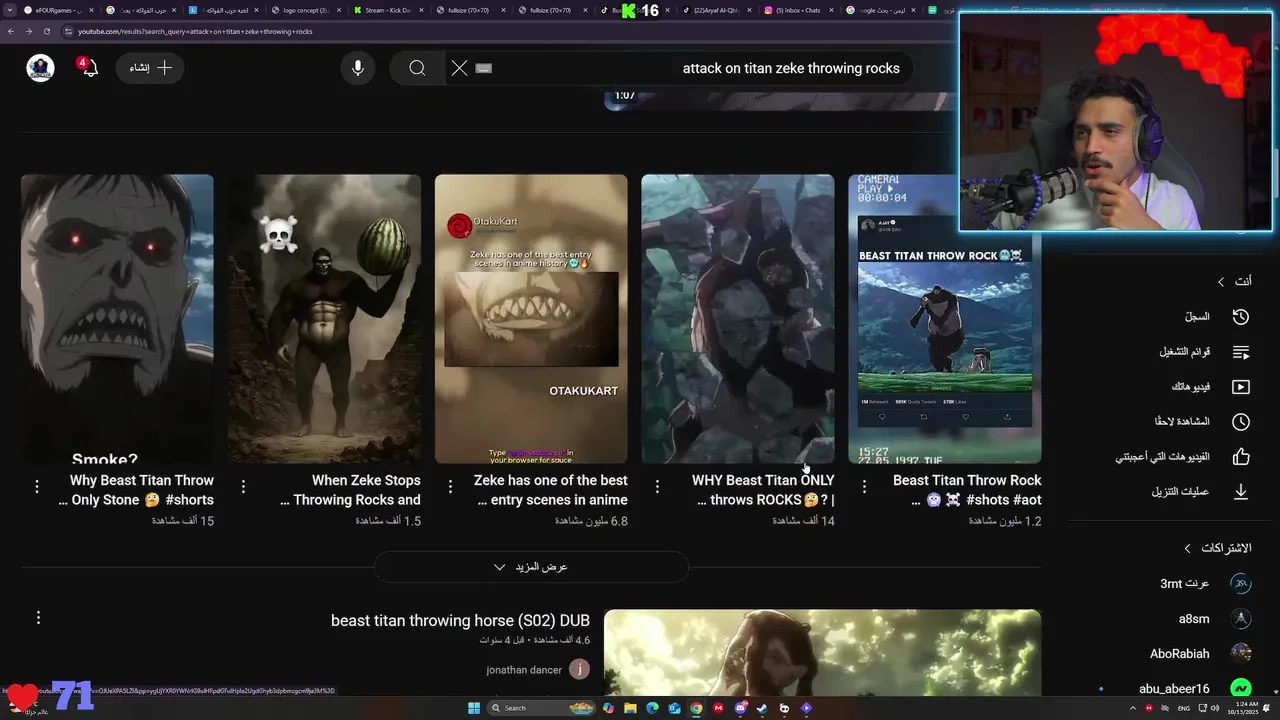
Task: Open Steam from the taskbar
Action: point(762,708)
